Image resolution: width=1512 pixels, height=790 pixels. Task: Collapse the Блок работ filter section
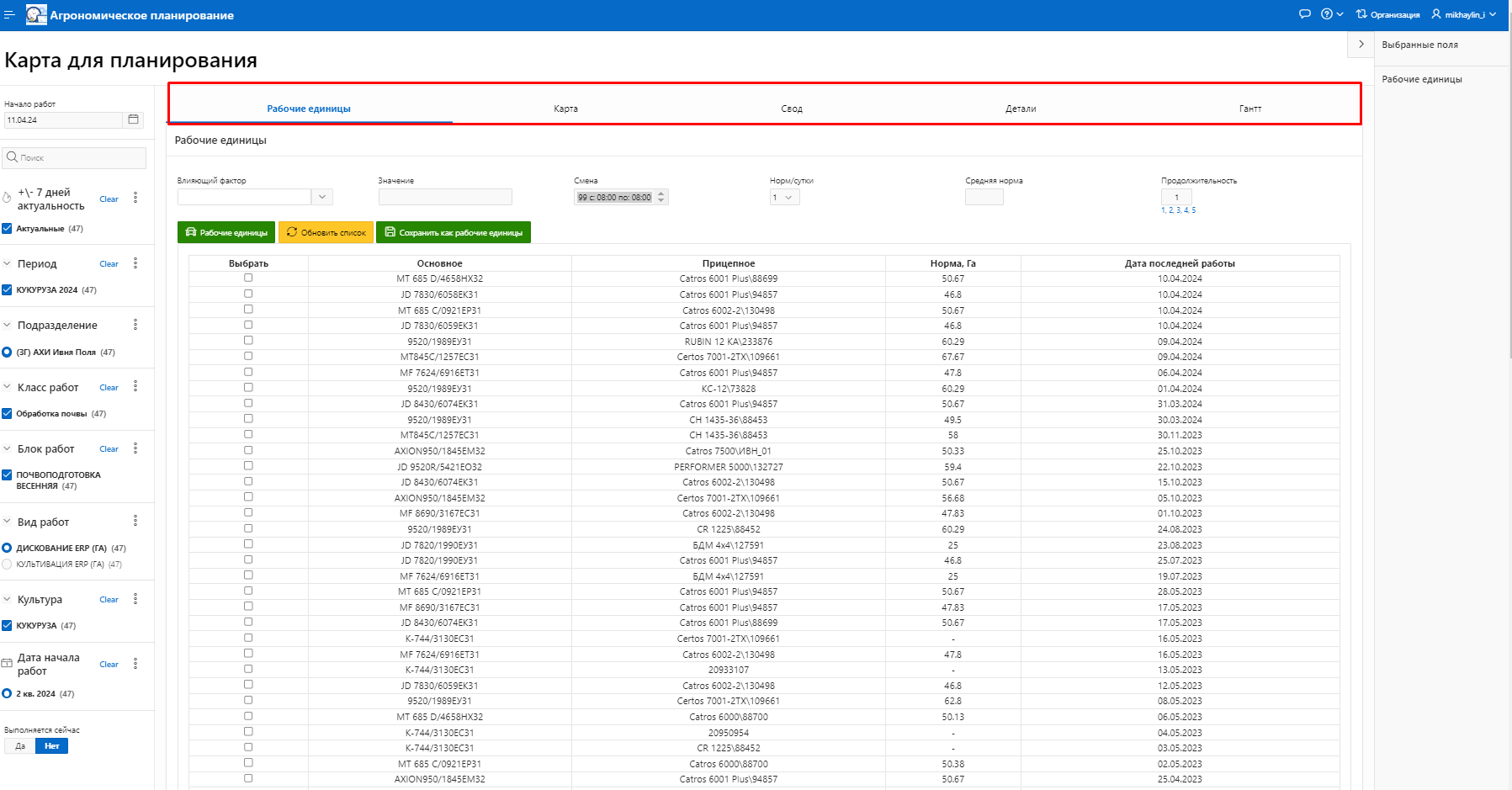8,449
